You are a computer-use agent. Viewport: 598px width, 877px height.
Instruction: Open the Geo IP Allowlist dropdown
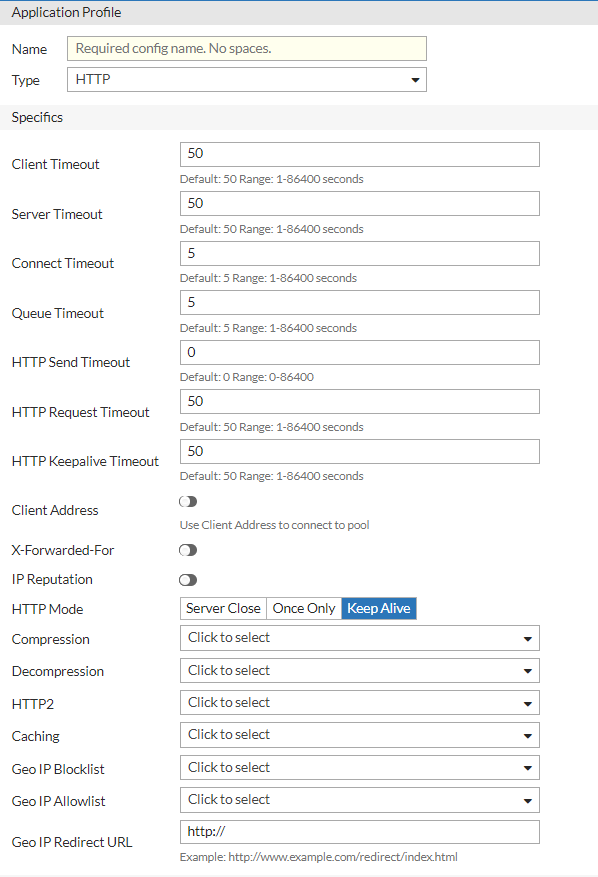click(x=357, y=800)
